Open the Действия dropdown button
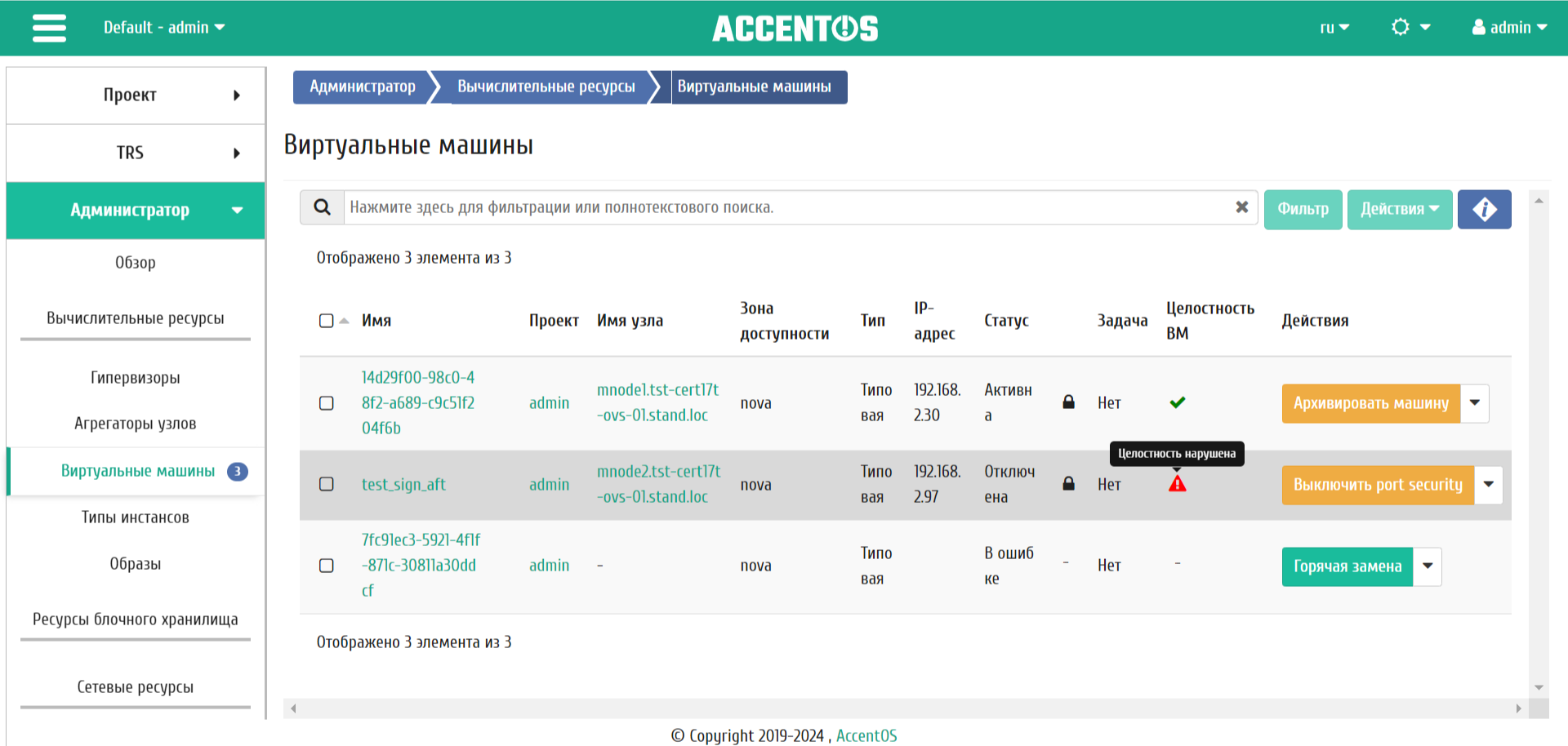This screenshot has width=1568, height=746. pos(1399,210)
